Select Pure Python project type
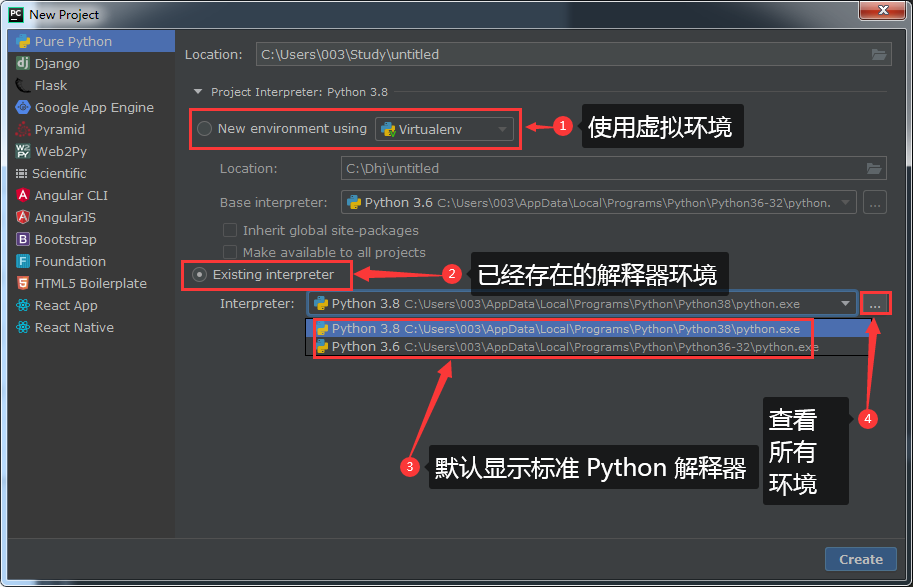 tap(91, 41)
